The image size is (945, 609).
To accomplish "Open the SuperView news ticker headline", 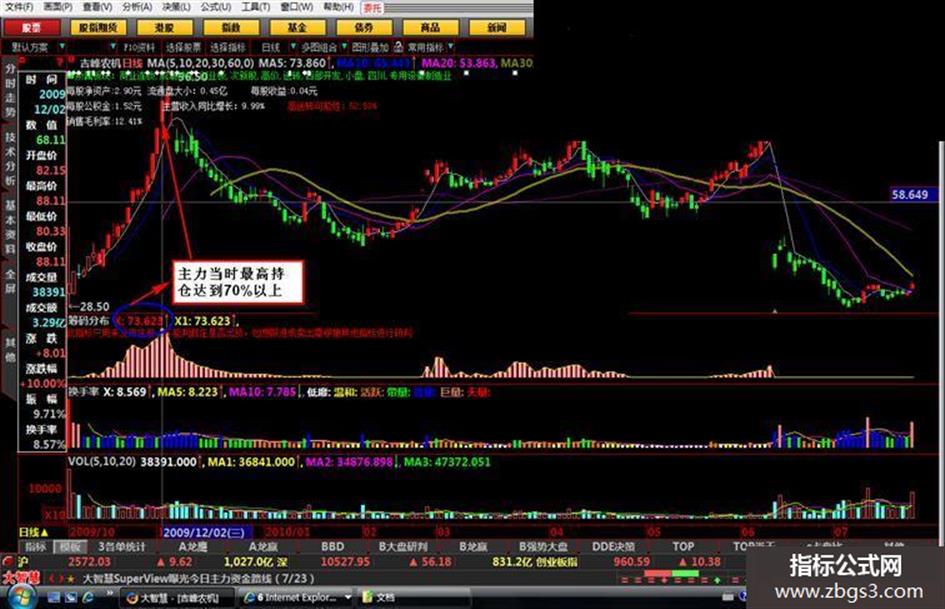I will coord(199,578).
